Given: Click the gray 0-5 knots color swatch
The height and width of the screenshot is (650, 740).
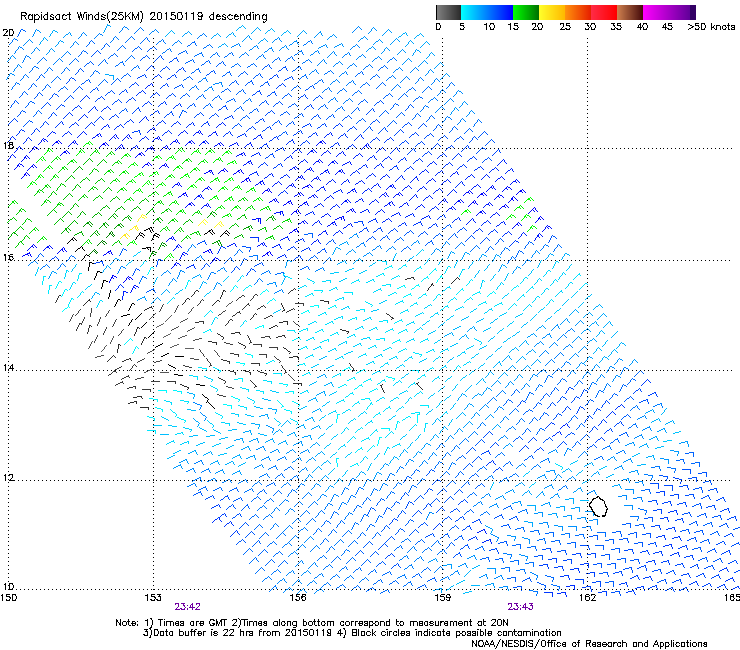Looking at the screenshot, I should coord(448,12).
